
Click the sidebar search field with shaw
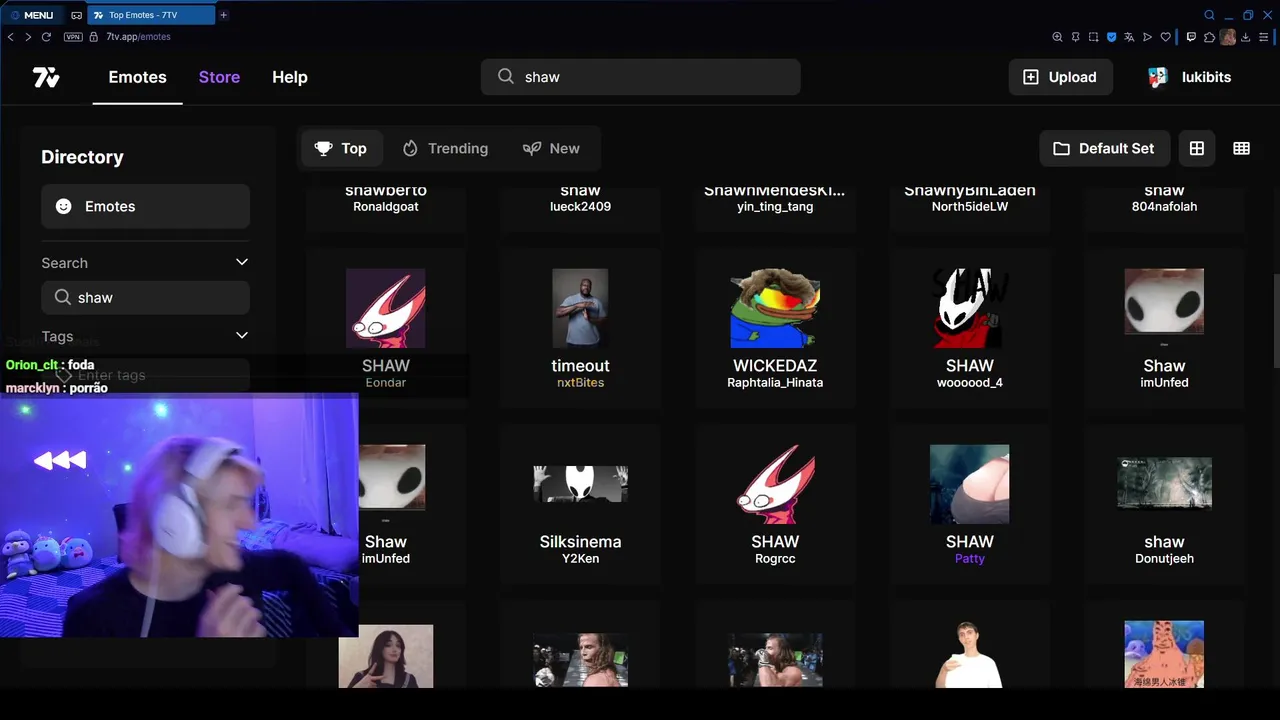pyautogui.click(x=146, y=297)
